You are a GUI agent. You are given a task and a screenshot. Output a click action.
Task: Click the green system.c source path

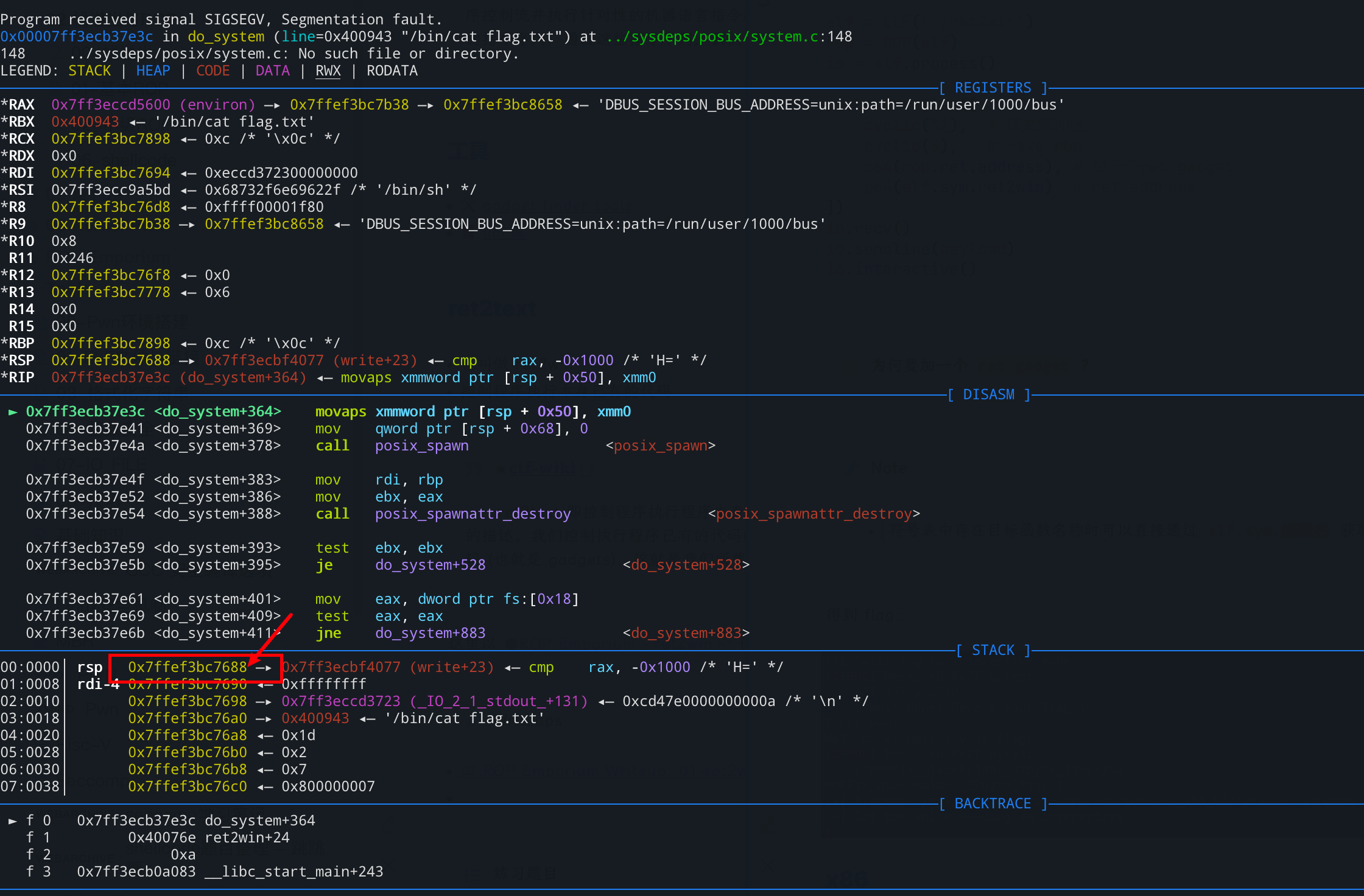[x=712, y=37]
